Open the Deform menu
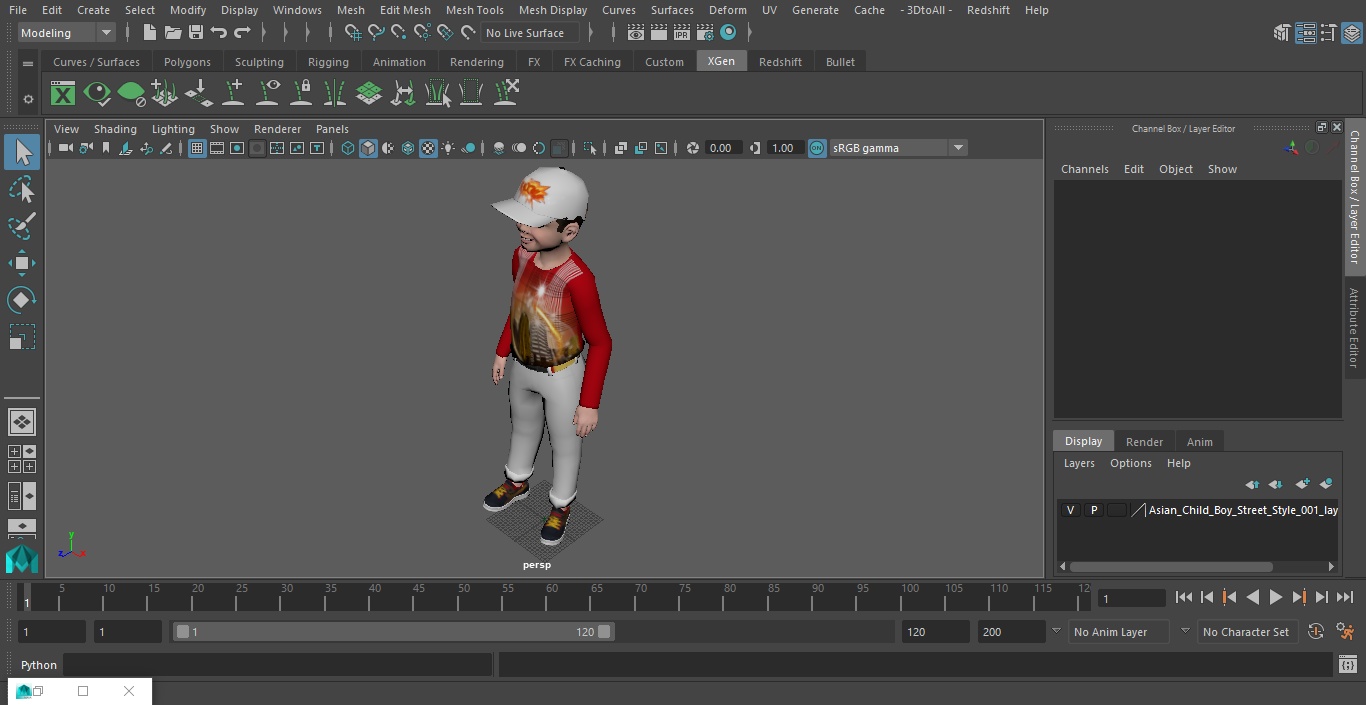The width and height of the screenshot is (1366, 705). point(727,10)
